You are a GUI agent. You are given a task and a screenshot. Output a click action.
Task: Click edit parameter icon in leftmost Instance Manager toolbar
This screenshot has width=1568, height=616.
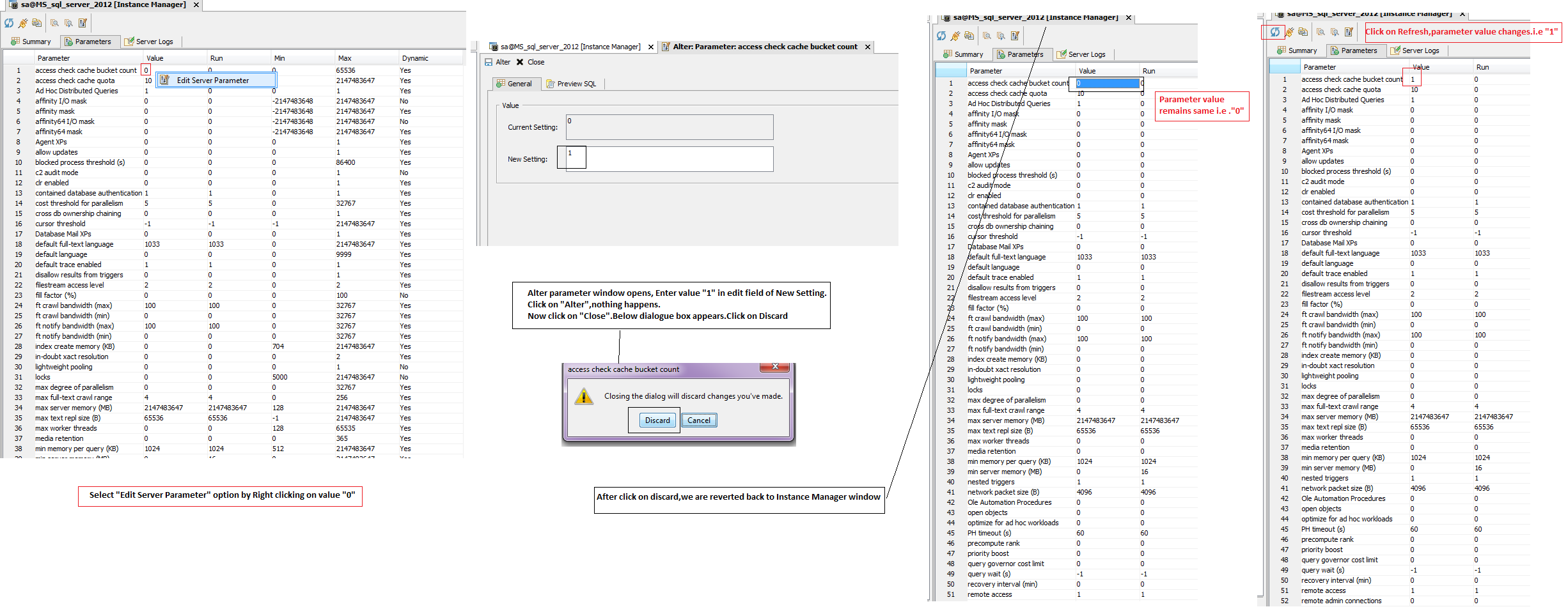click(82, 23)
